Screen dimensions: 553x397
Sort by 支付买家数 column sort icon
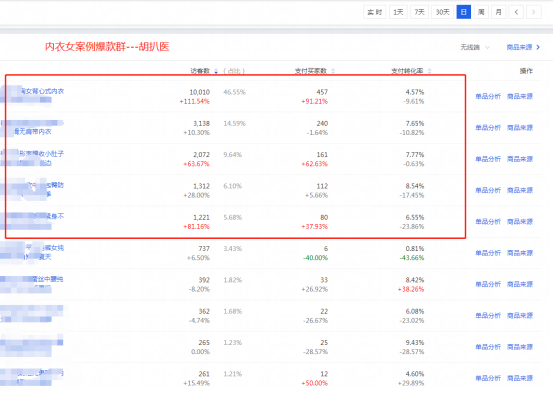tap(333, 71)
